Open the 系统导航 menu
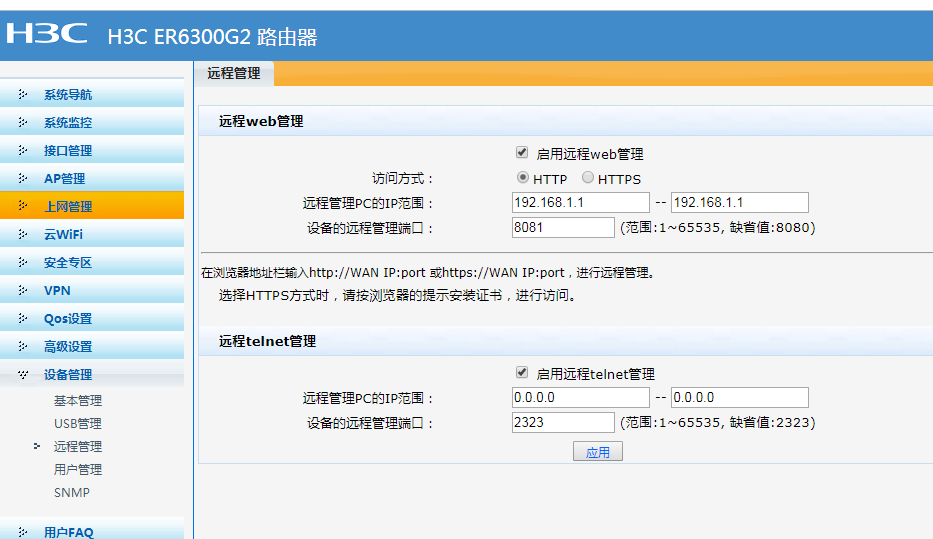Image resolution: width=933 pixels, height=539 pixels. [68, 95]
